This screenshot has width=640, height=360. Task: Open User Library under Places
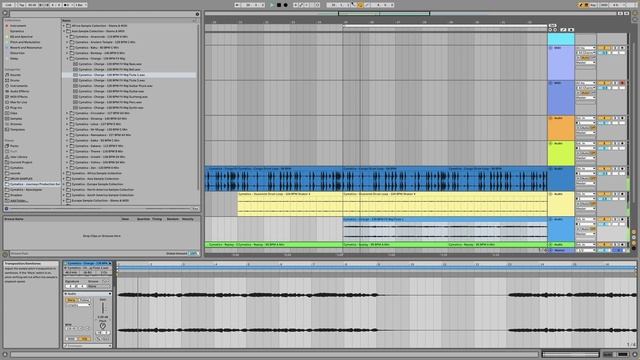(x=18, y=157)
